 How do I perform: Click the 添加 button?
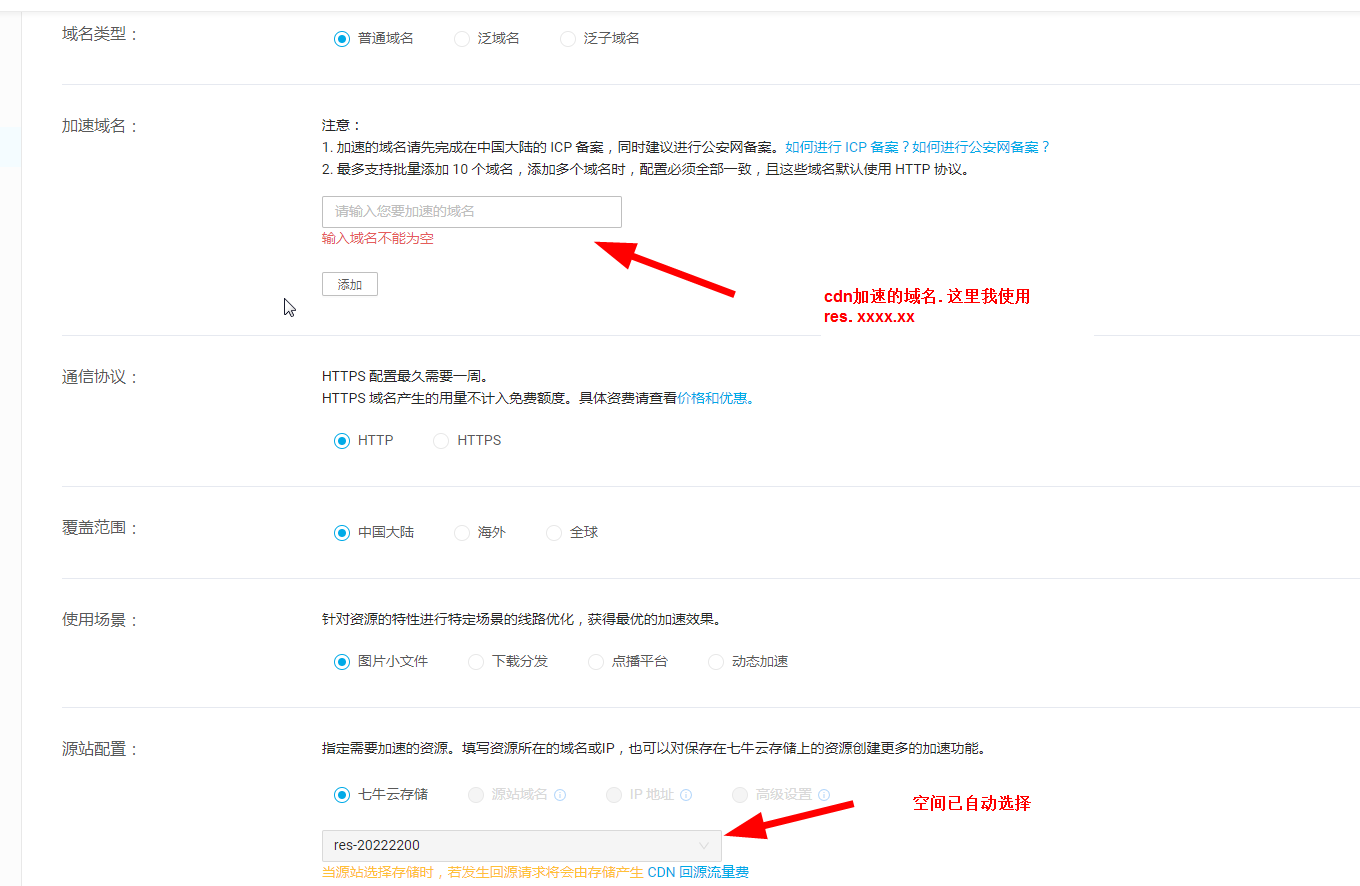click(349, 285)
